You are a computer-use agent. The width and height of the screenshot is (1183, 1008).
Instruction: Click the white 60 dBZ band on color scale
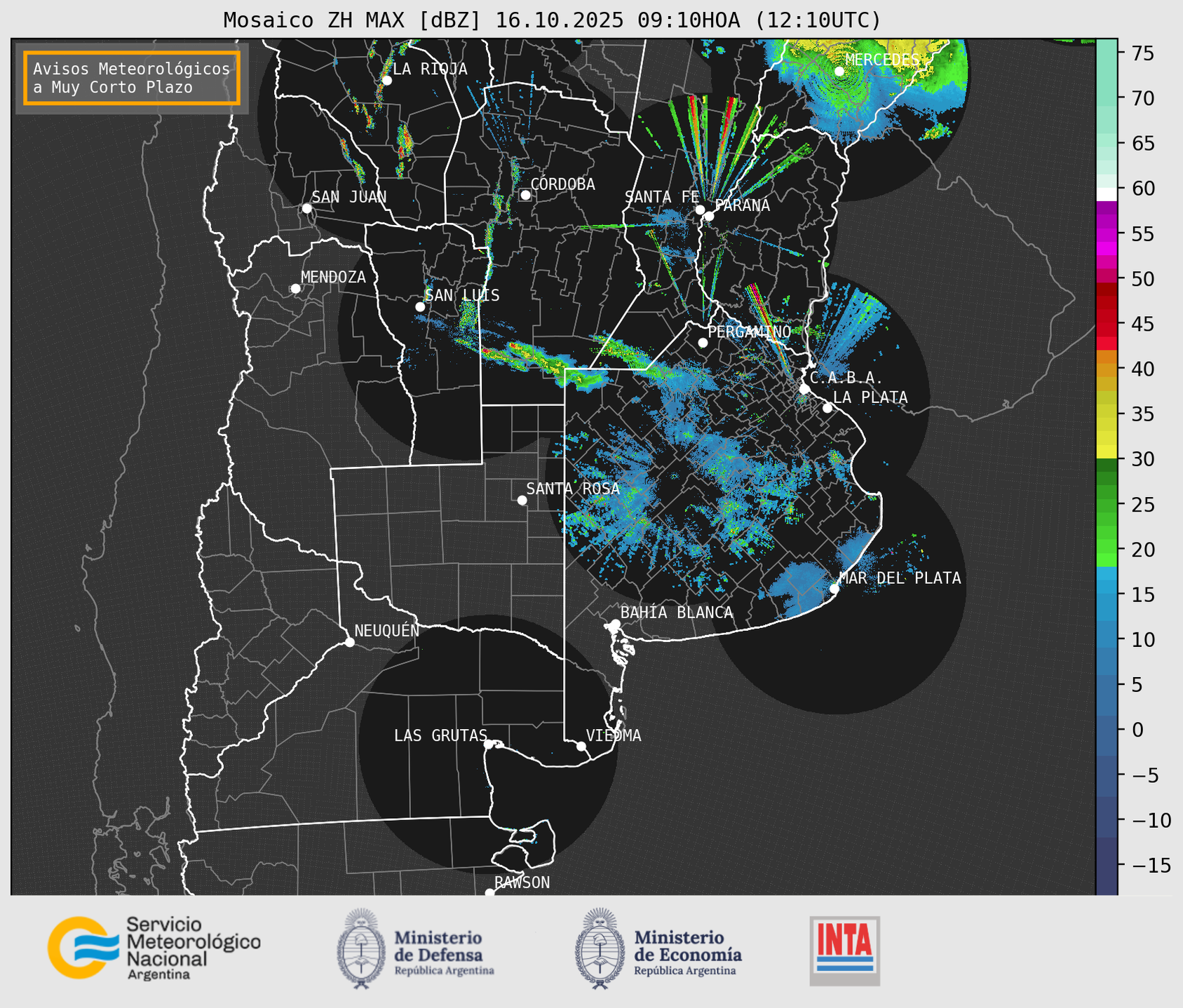coord(1107,194)
